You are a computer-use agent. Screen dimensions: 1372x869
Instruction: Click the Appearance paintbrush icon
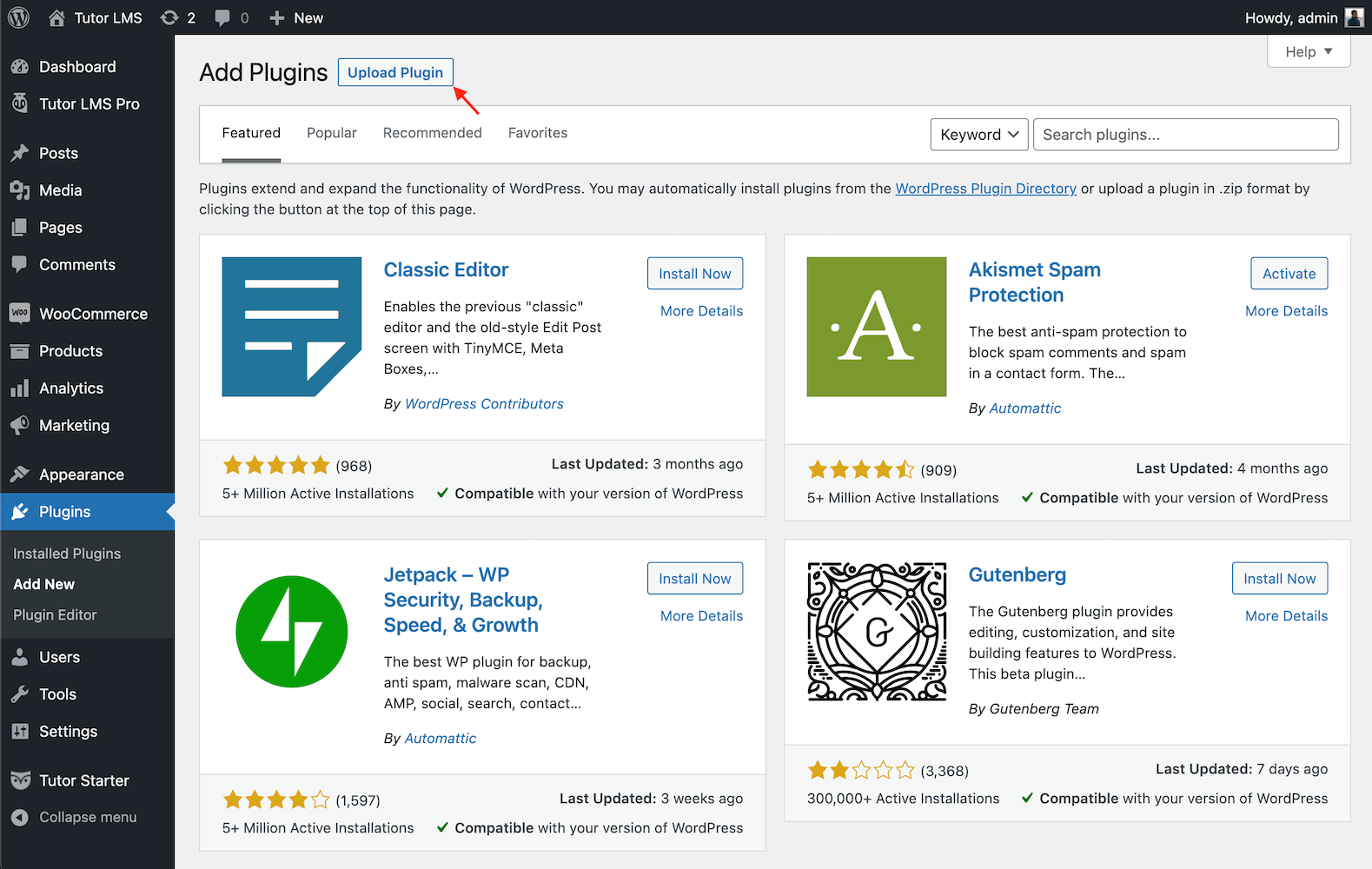coord(20,474)
